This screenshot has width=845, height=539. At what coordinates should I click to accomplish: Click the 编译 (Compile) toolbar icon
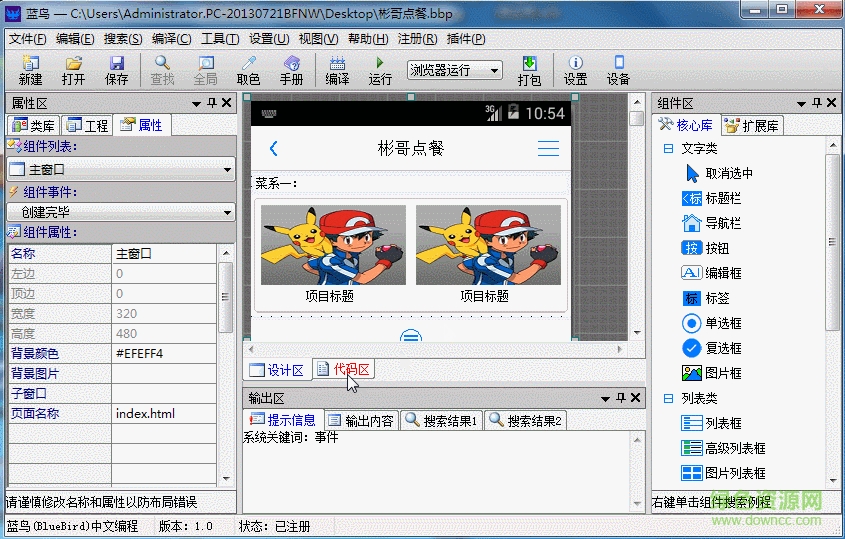pos(337,70)
